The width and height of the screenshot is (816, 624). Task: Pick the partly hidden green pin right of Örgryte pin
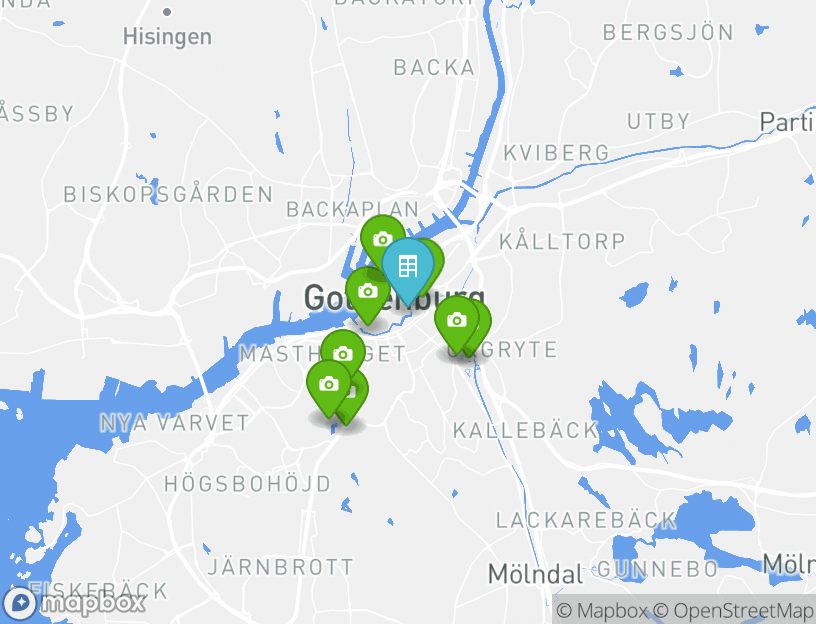pyautogui.click(x=483, y=325)
